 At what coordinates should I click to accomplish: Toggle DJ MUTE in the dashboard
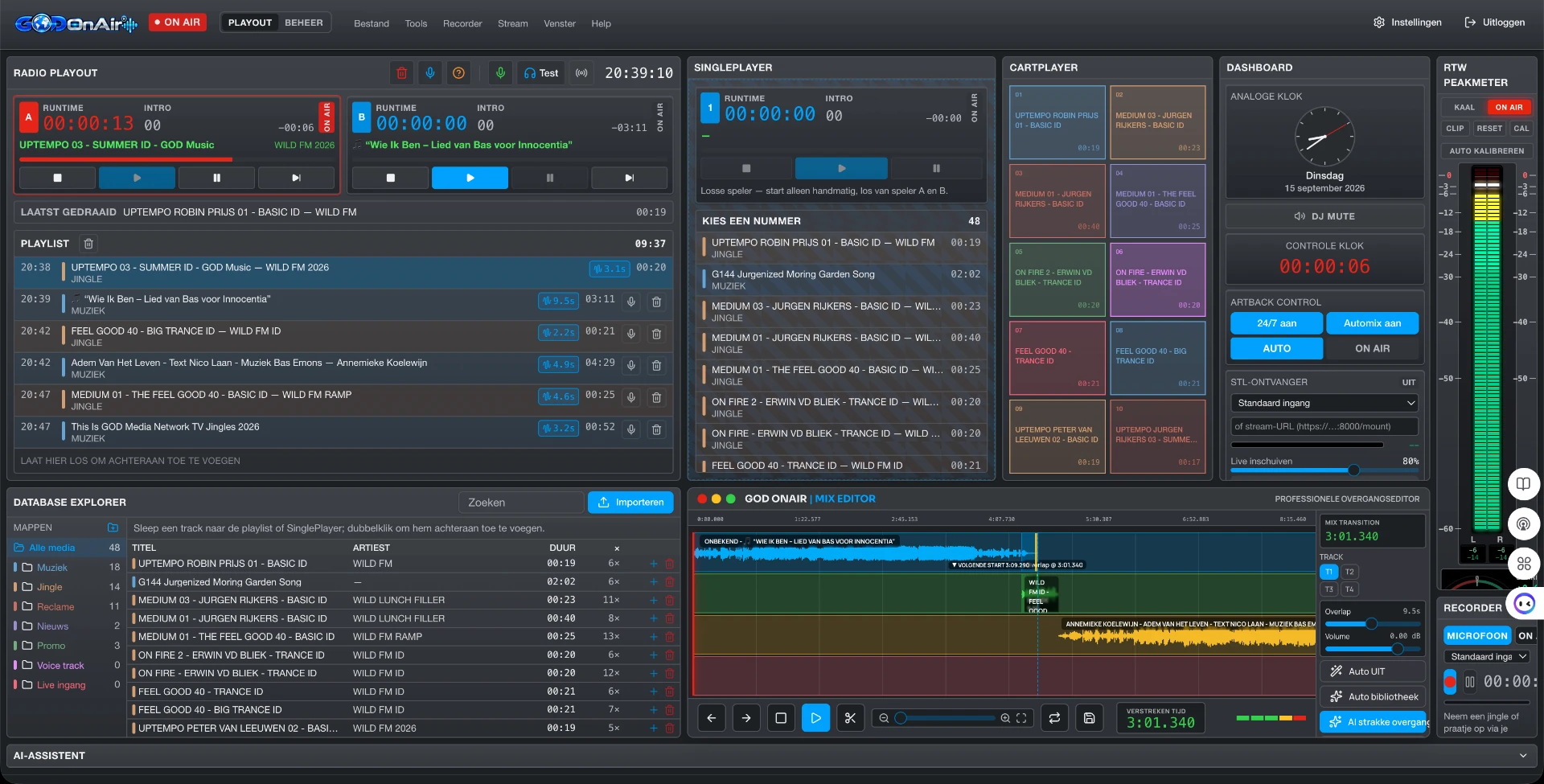pos(1324,216)
